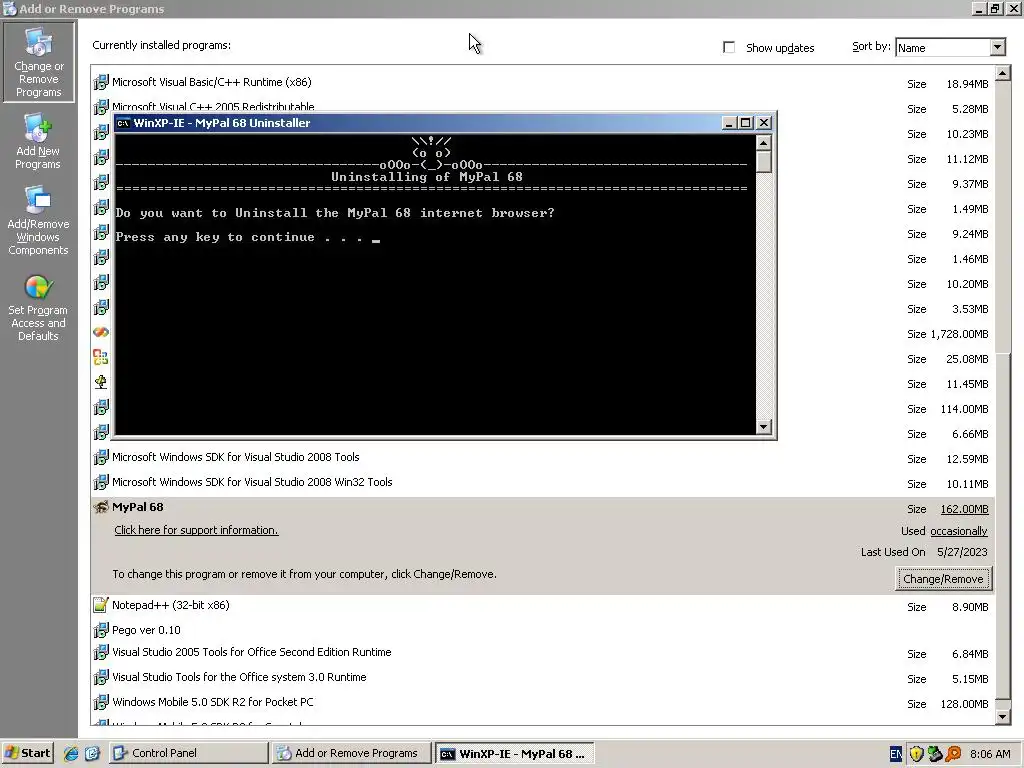
Task: Select Microsoft Windows SDK for Visual Studio 2008 Tools
Action: (x=236, y=457)
